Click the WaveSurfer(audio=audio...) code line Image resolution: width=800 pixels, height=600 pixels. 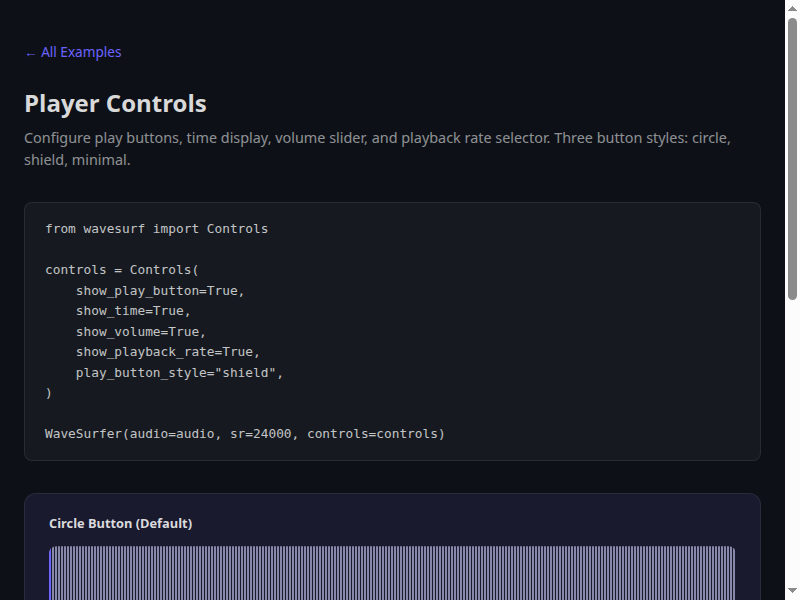[245, 434]
